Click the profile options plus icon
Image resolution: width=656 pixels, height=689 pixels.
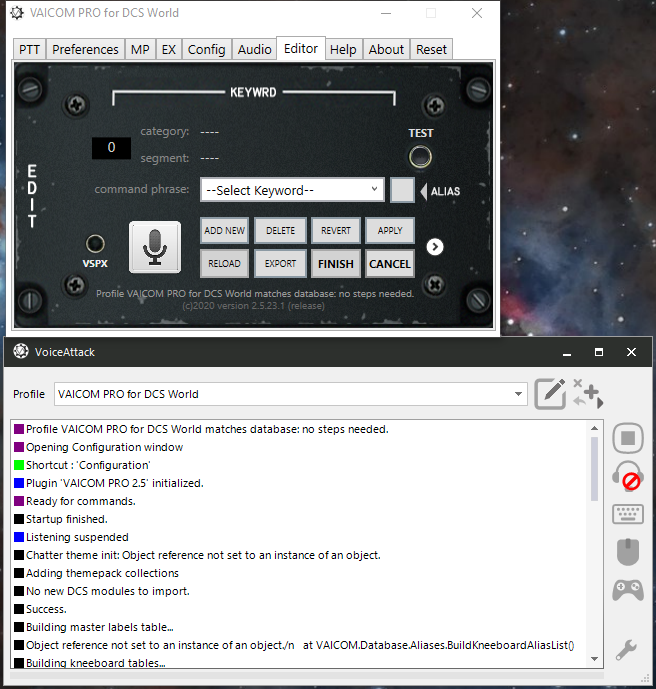pyautogui.click(x=589, y=393)
